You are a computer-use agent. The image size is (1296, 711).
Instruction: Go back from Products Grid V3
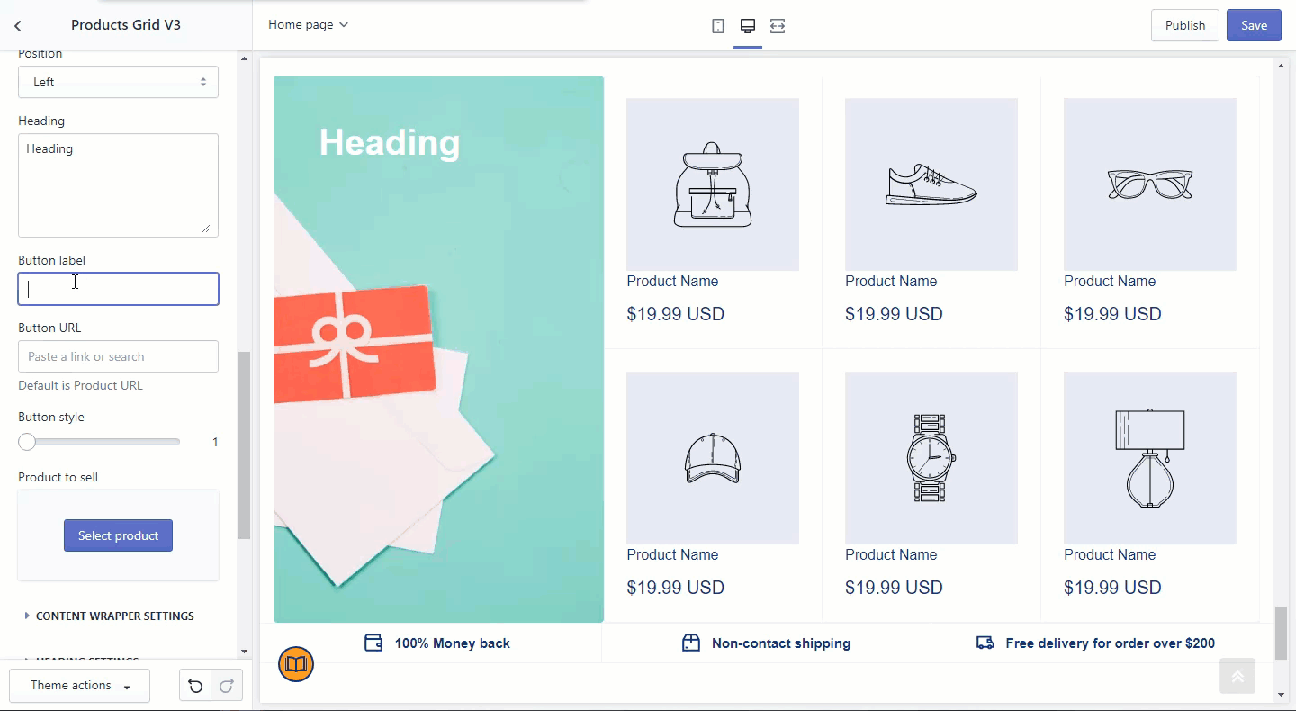(18, 26)
